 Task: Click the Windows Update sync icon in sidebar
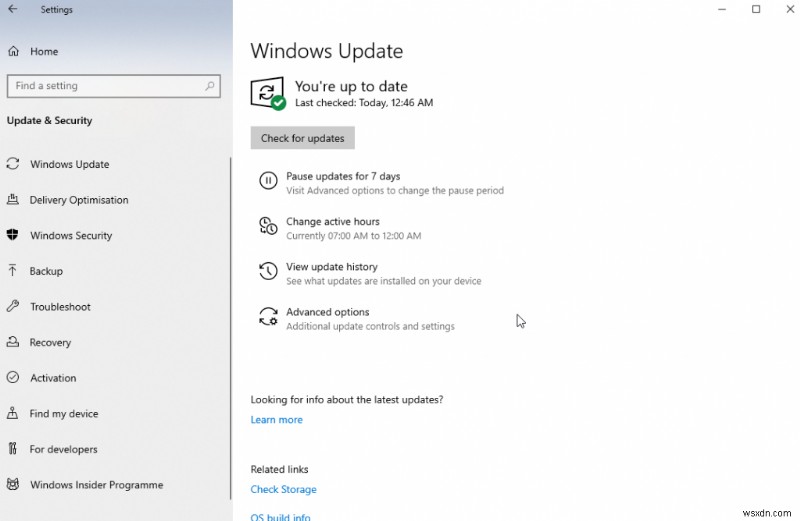tap(13, 164)
